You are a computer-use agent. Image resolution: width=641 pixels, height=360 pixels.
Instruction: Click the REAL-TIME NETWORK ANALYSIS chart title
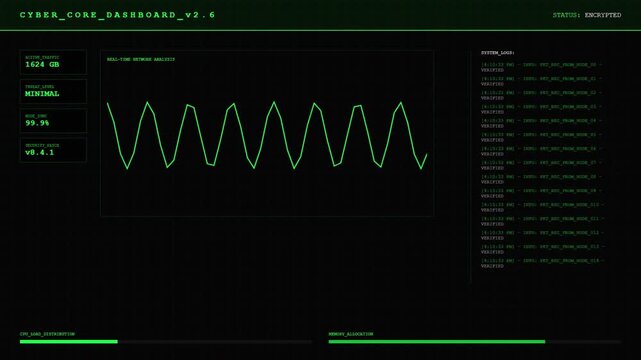[141, 59]
